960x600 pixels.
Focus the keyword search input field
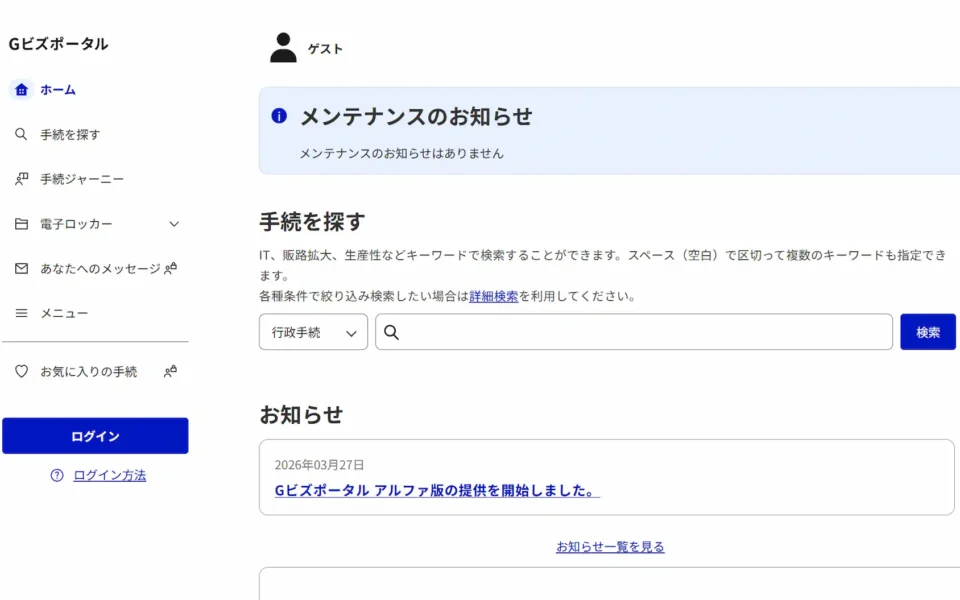pos(645,333)
